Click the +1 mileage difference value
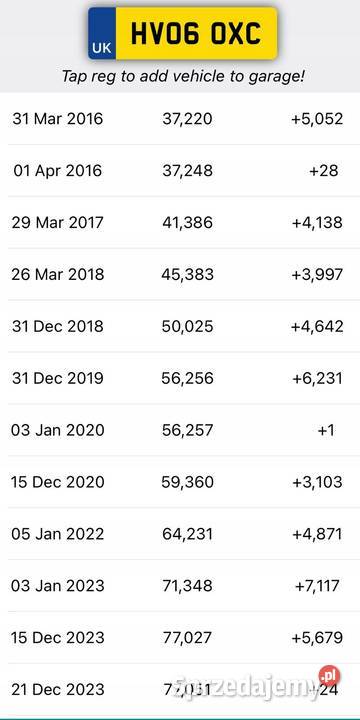 click(326, 430)
